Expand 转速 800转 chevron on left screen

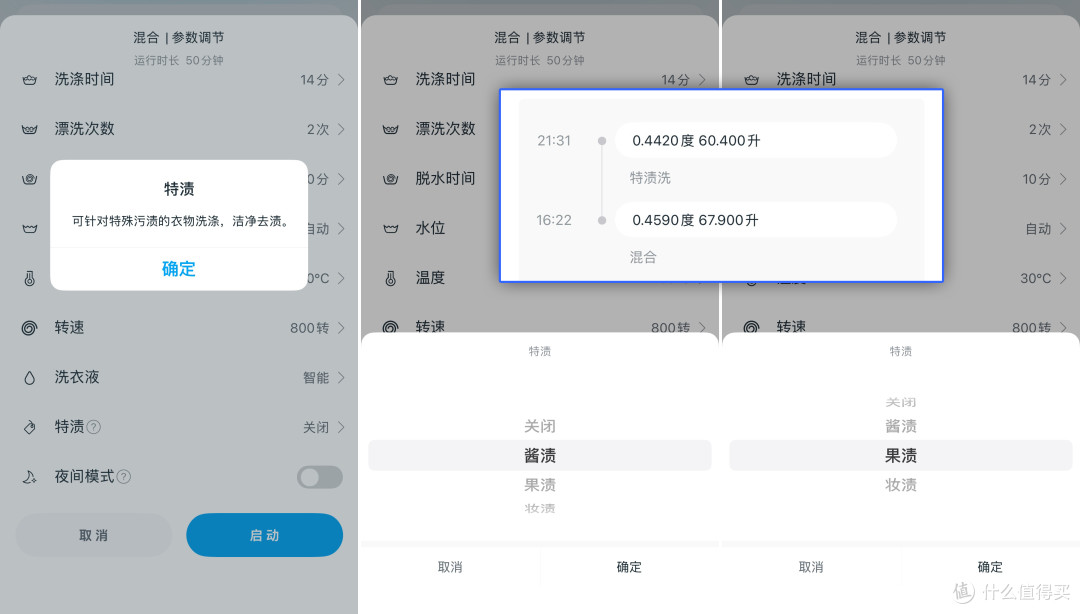click(x=341, y=328)
